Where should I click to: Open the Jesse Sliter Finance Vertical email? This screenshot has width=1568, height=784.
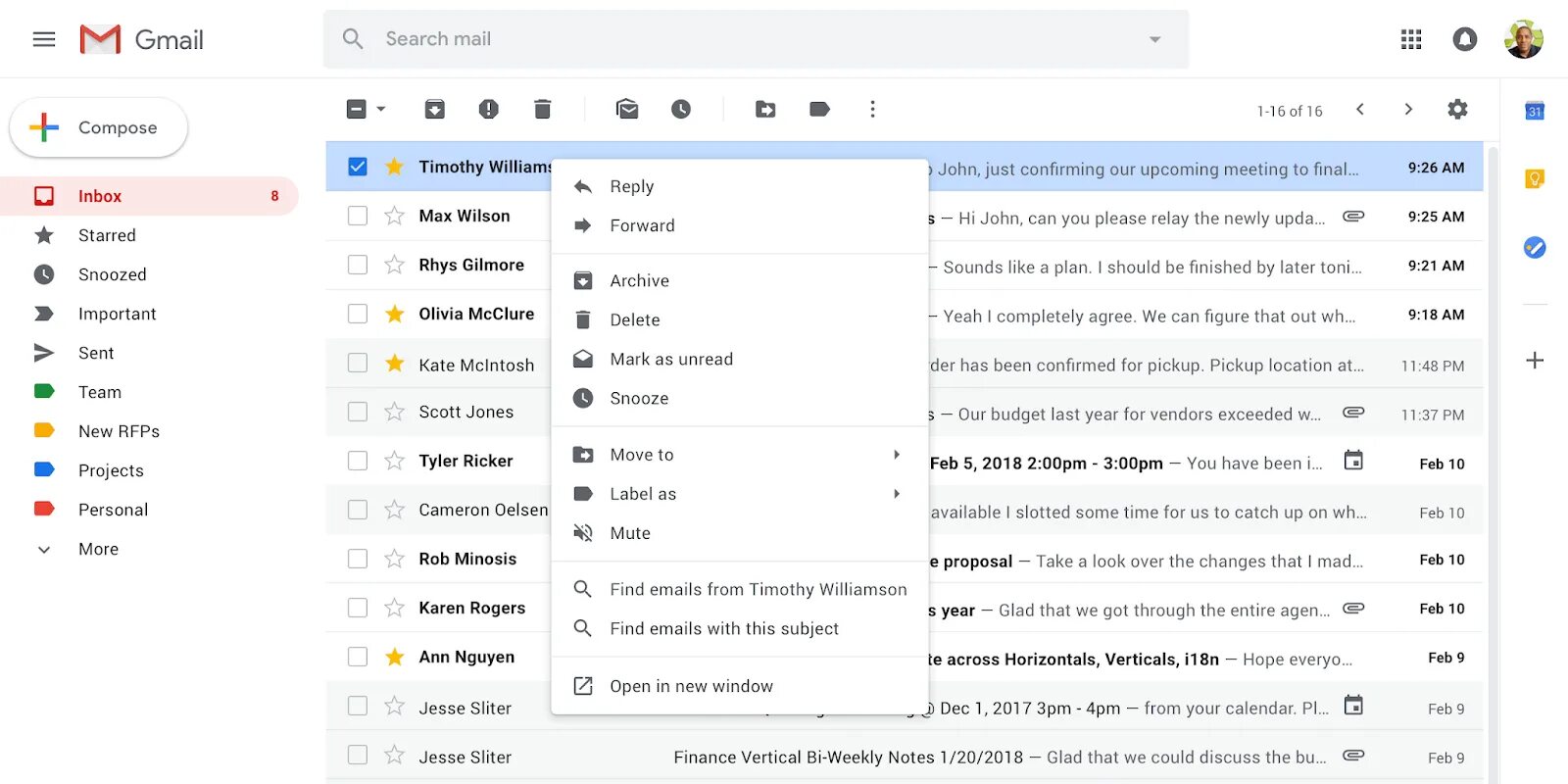[904, 756]
